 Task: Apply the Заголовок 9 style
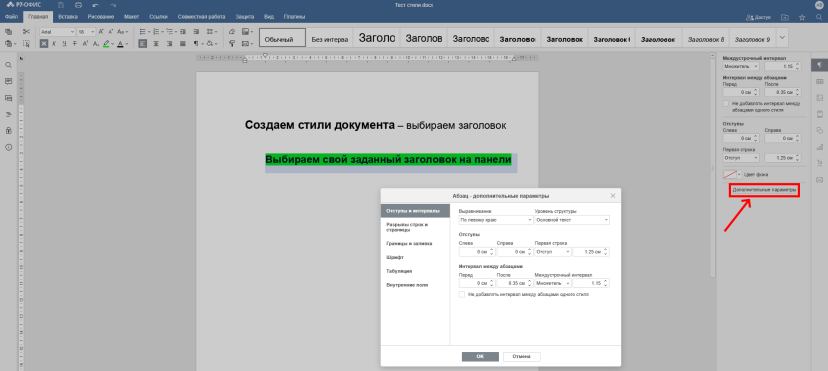coord(752,38)
